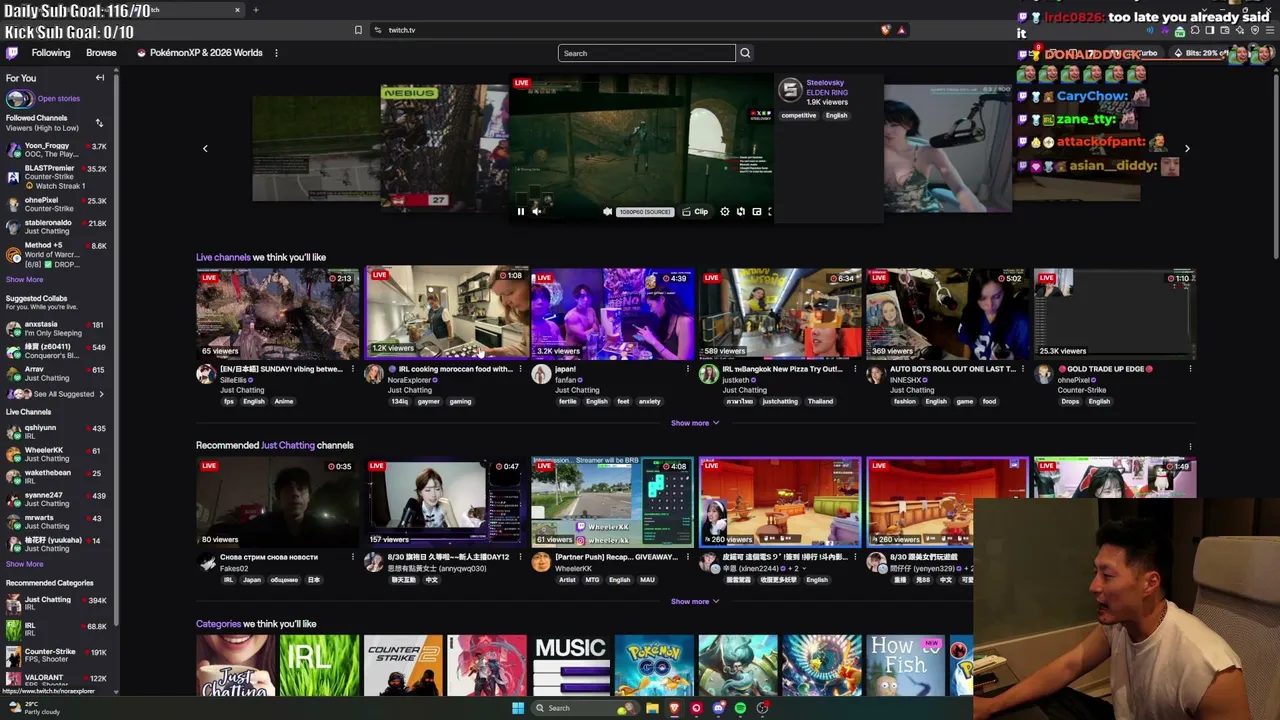The height and width of the screenshot is (720, 1280).
Task: Open options for the fanfan stream card
Action: point(687,369)
